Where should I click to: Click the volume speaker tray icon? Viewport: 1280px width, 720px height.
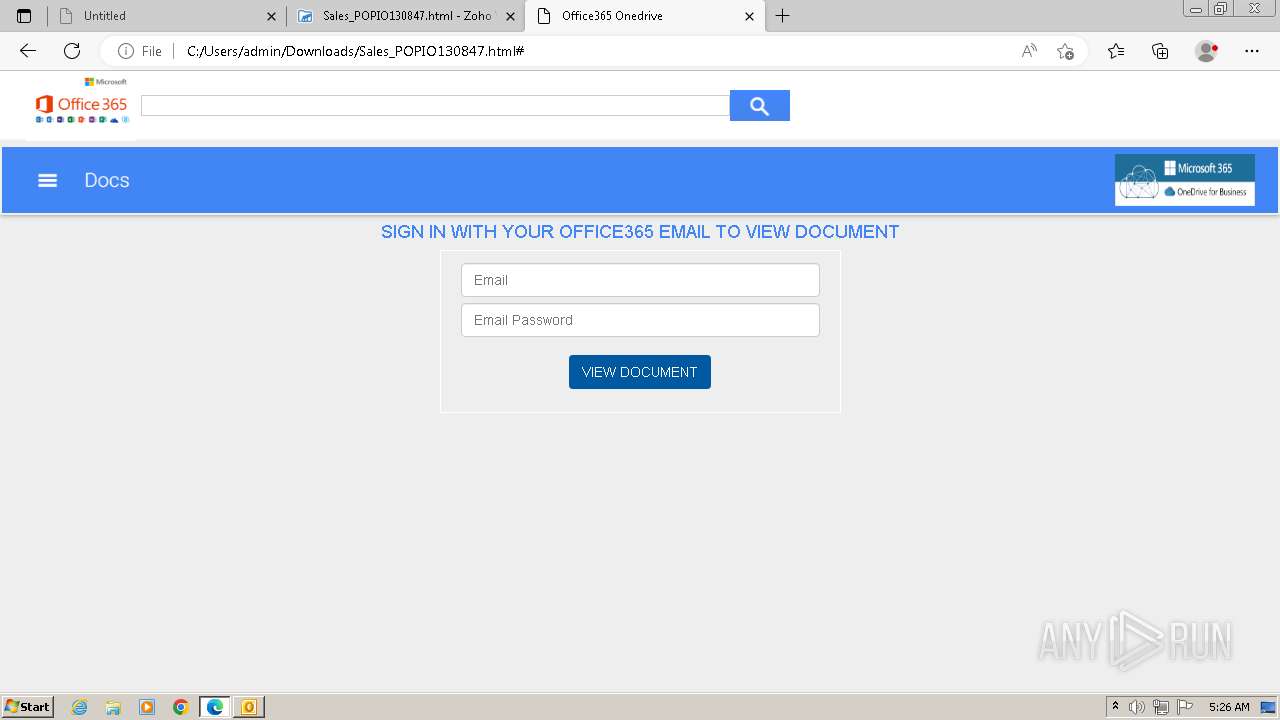click(x=1137, y=707)
